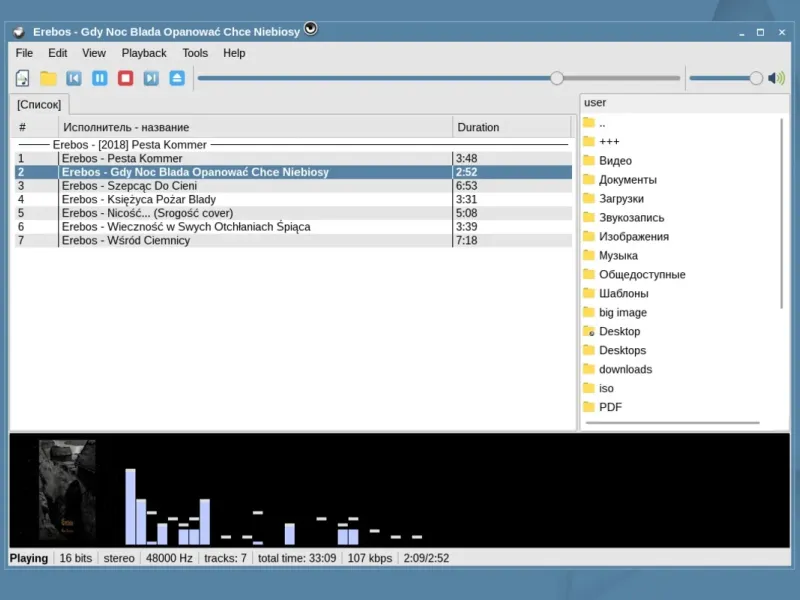The image size is (800, 600).
Task: Sort playlist by the Duration column header
Action: coord(478,127)
